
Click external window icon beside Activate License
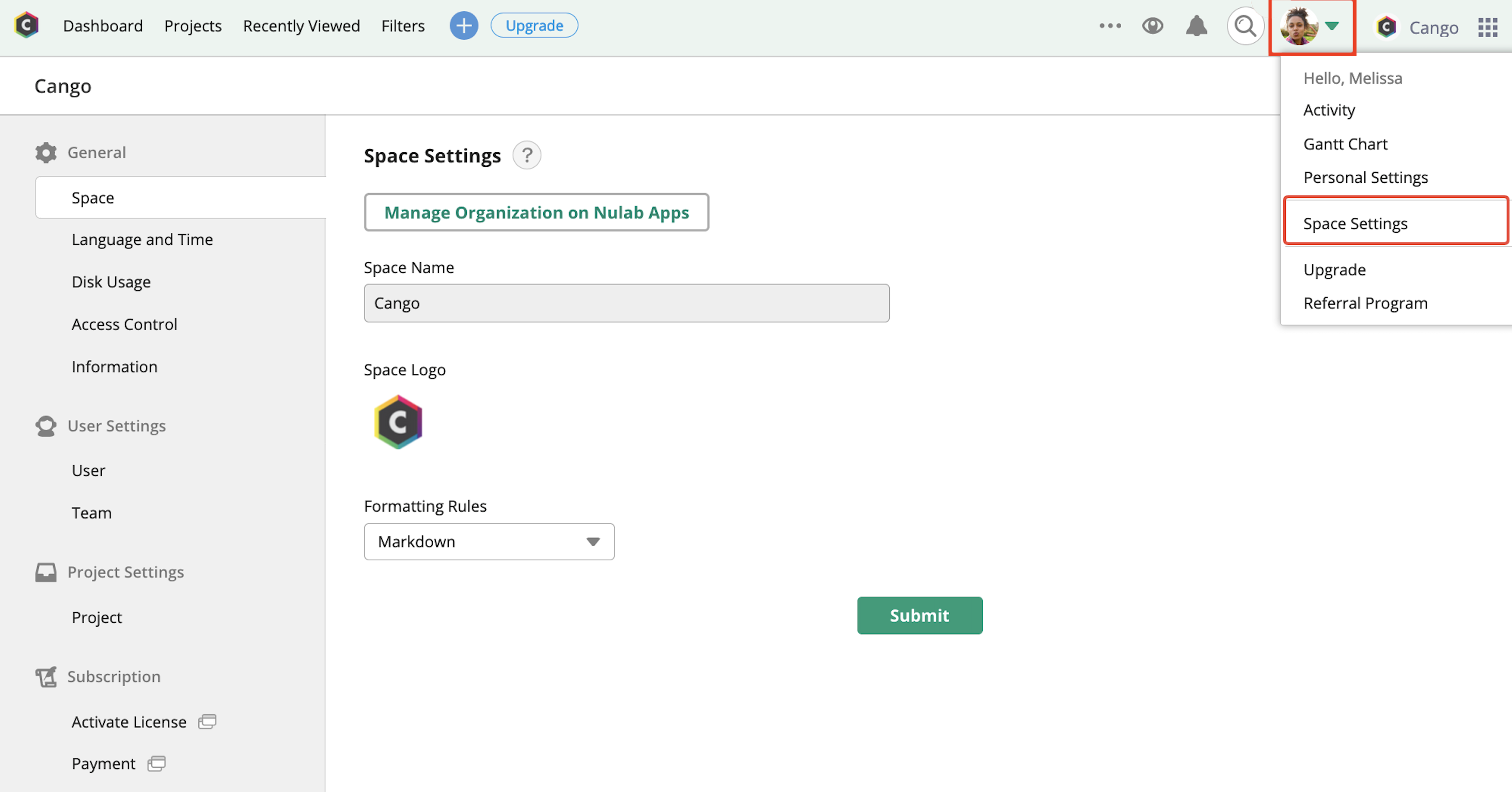(x=207, y=722)
